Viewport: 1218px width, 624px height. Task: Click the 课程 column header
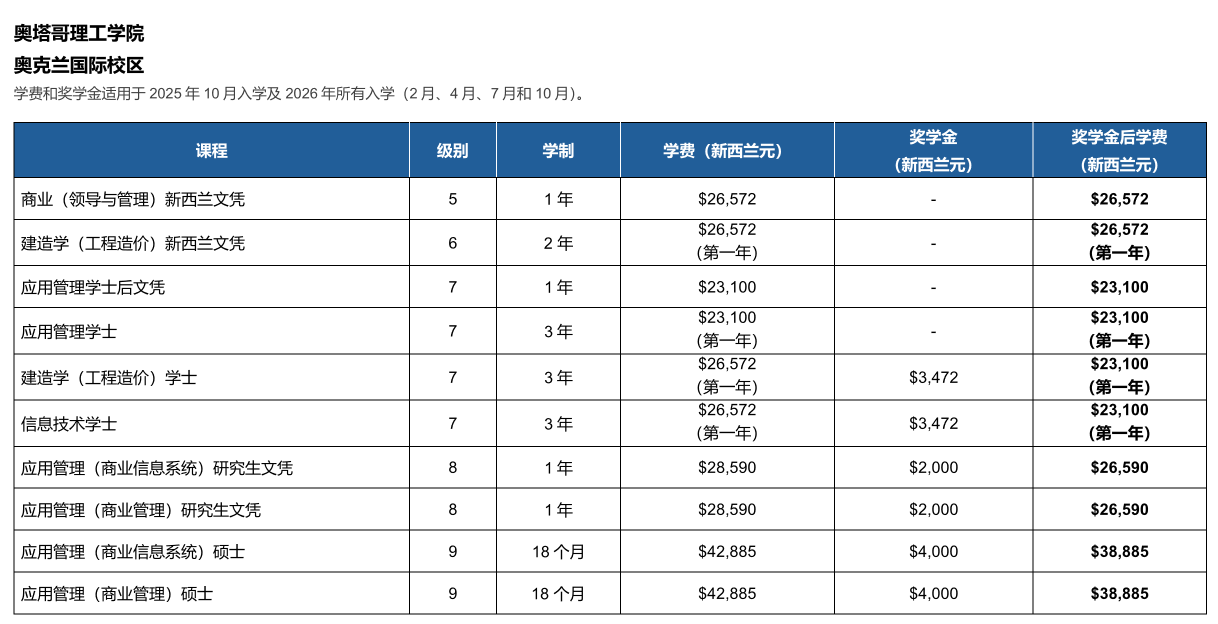[211, 150]
